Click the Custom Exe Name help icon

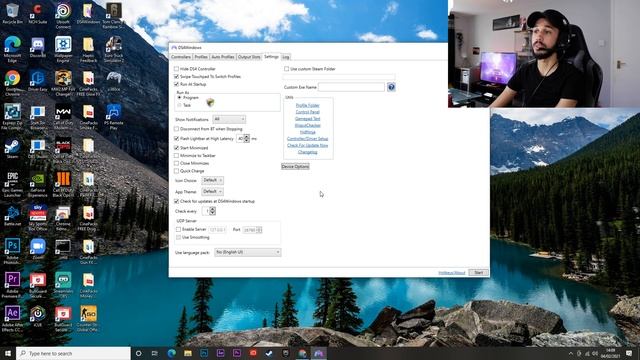(x=391, y=87)
